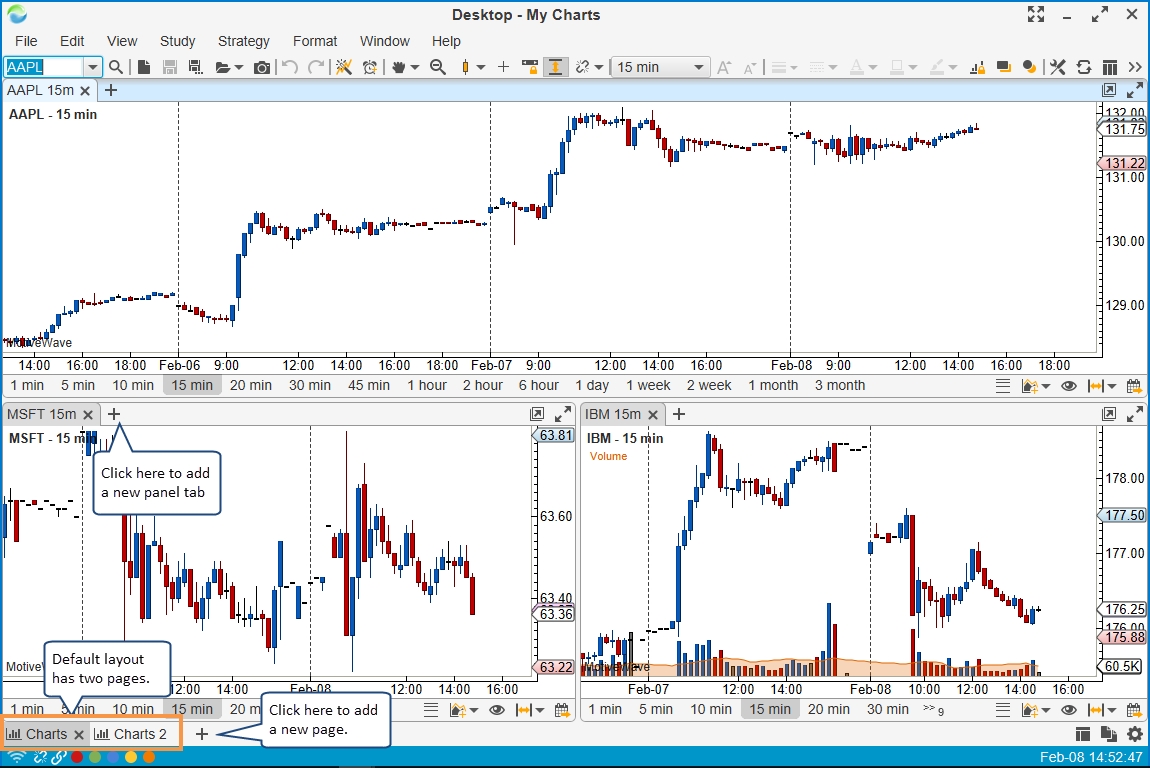Open the hamburger menu icon on AAPL chart

coord(1003,386)
